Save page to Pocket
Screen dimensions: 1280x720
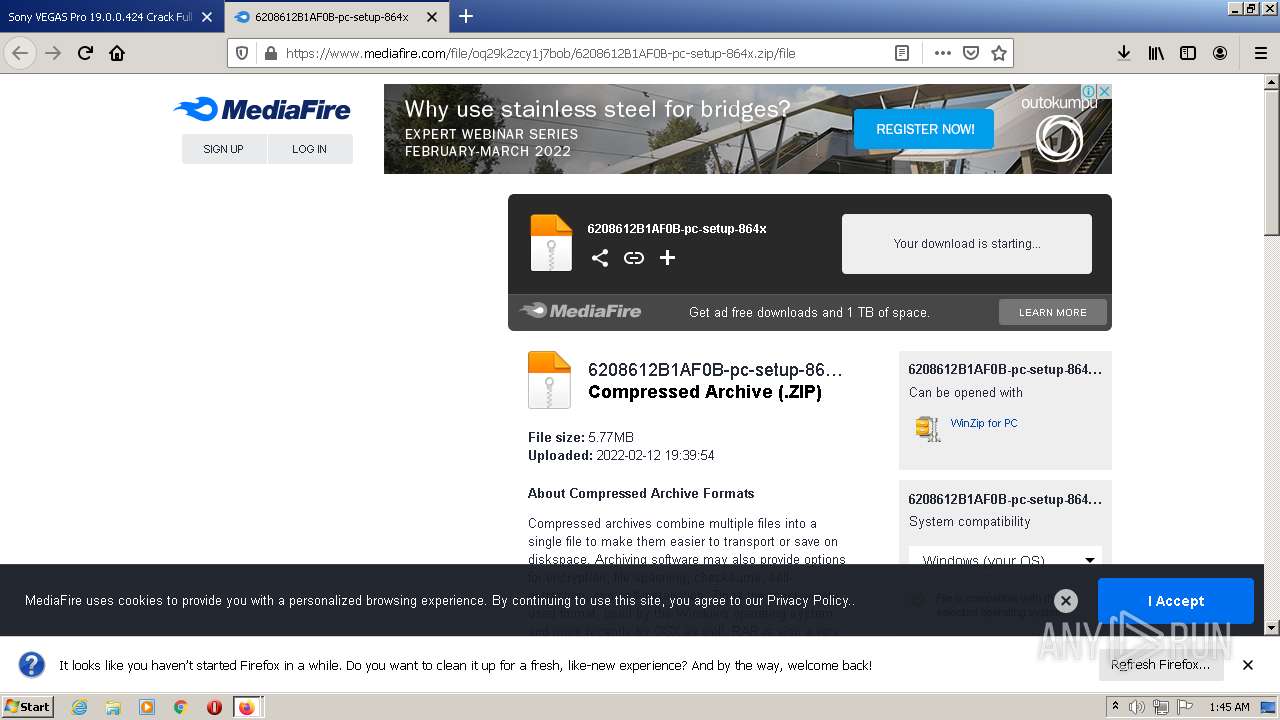click(x=970, y=53)
